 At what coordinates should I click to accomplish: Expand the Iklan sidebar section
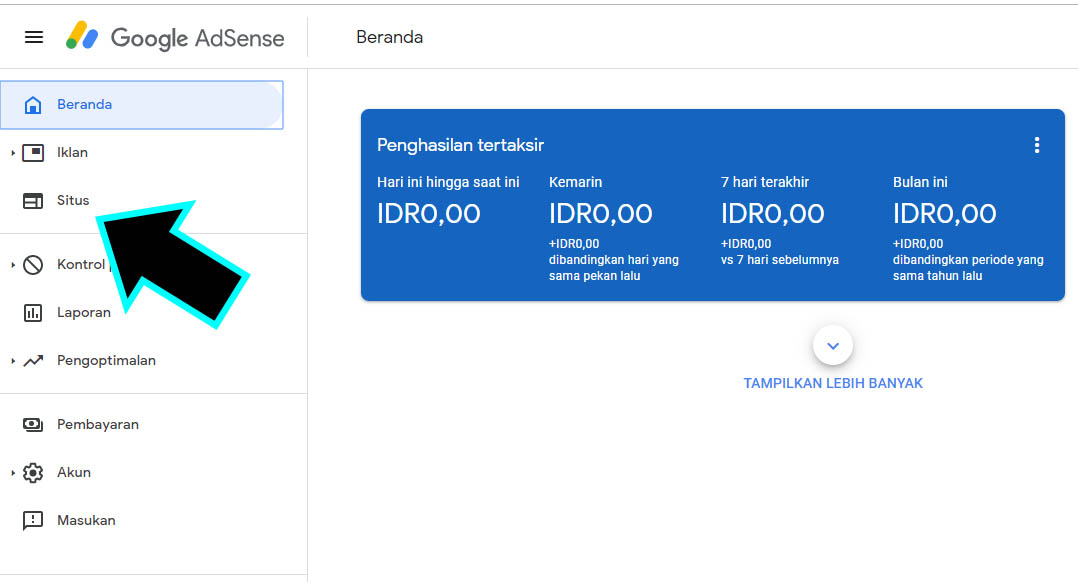point(14,152)
